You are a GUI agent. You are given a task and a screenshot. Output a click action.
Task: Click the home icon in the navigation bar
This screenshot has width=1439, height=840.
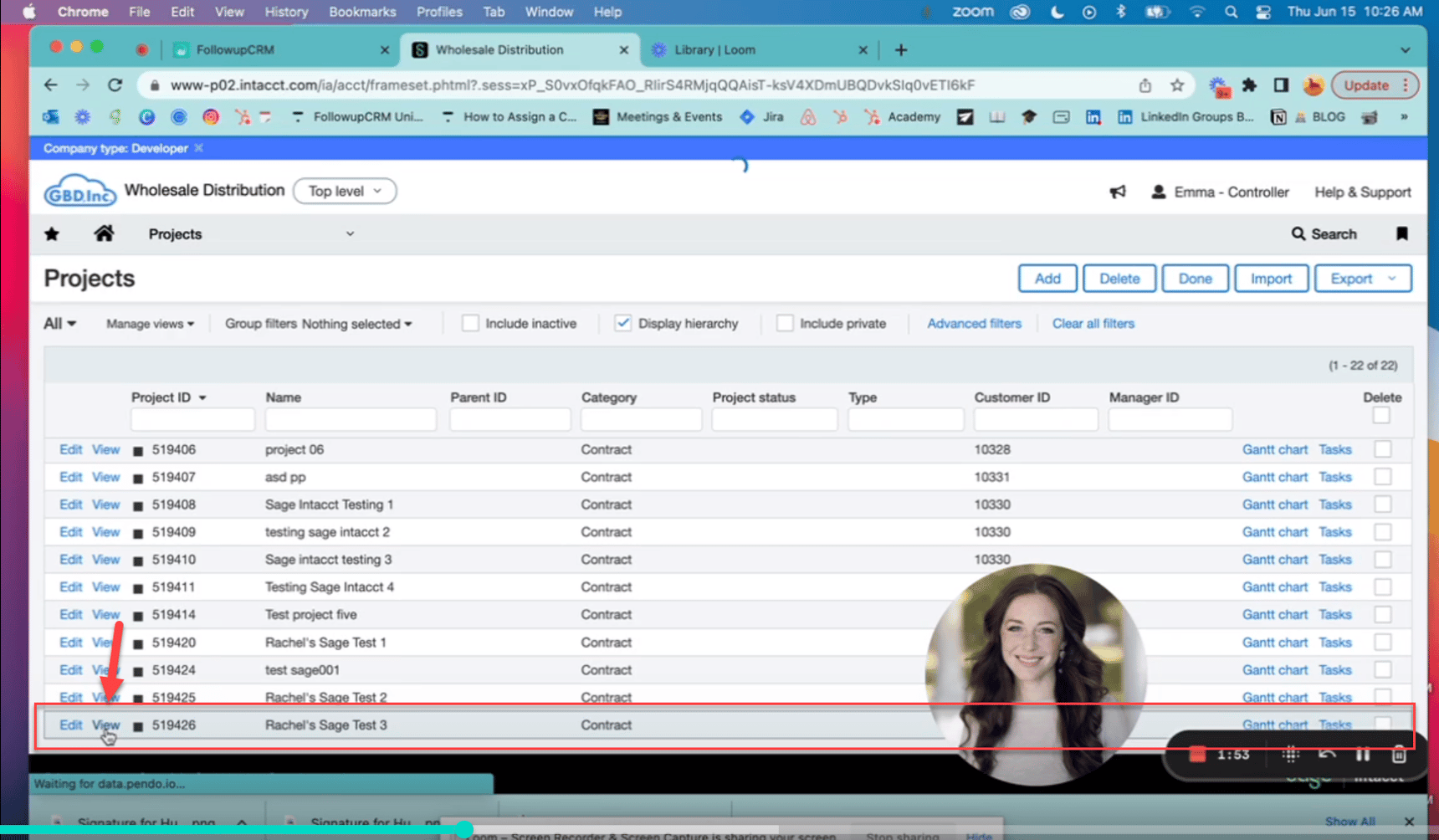(105, 234)
